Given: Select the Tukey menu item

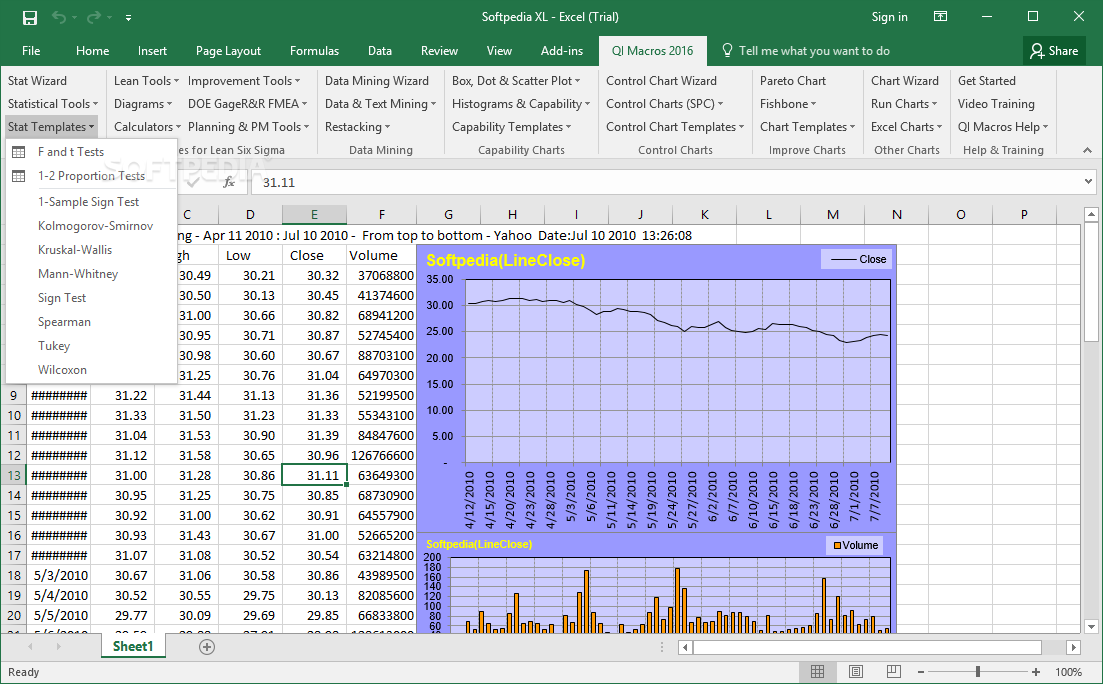Looking at the screenshot, I should pos(91,346).
